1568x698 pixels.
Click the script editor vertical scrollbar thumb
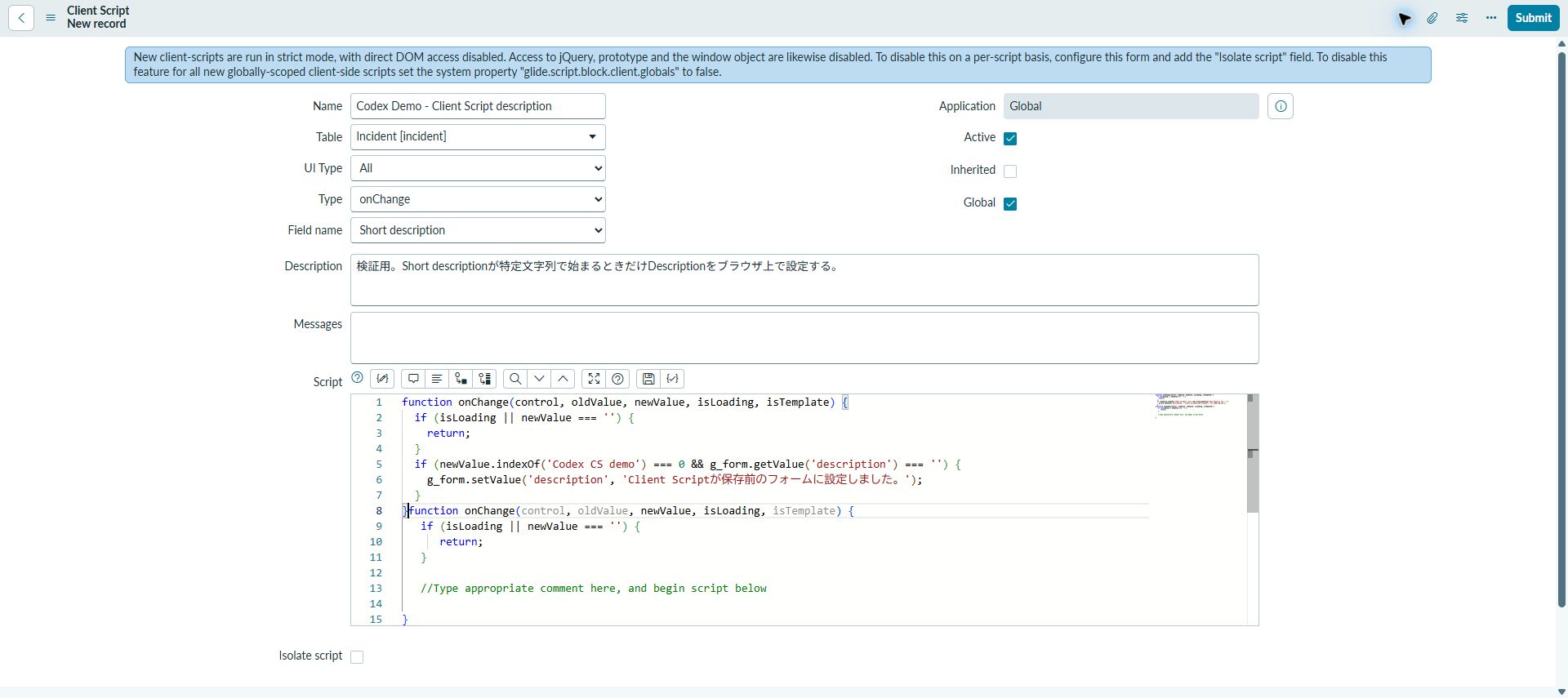coord(1253,454)
